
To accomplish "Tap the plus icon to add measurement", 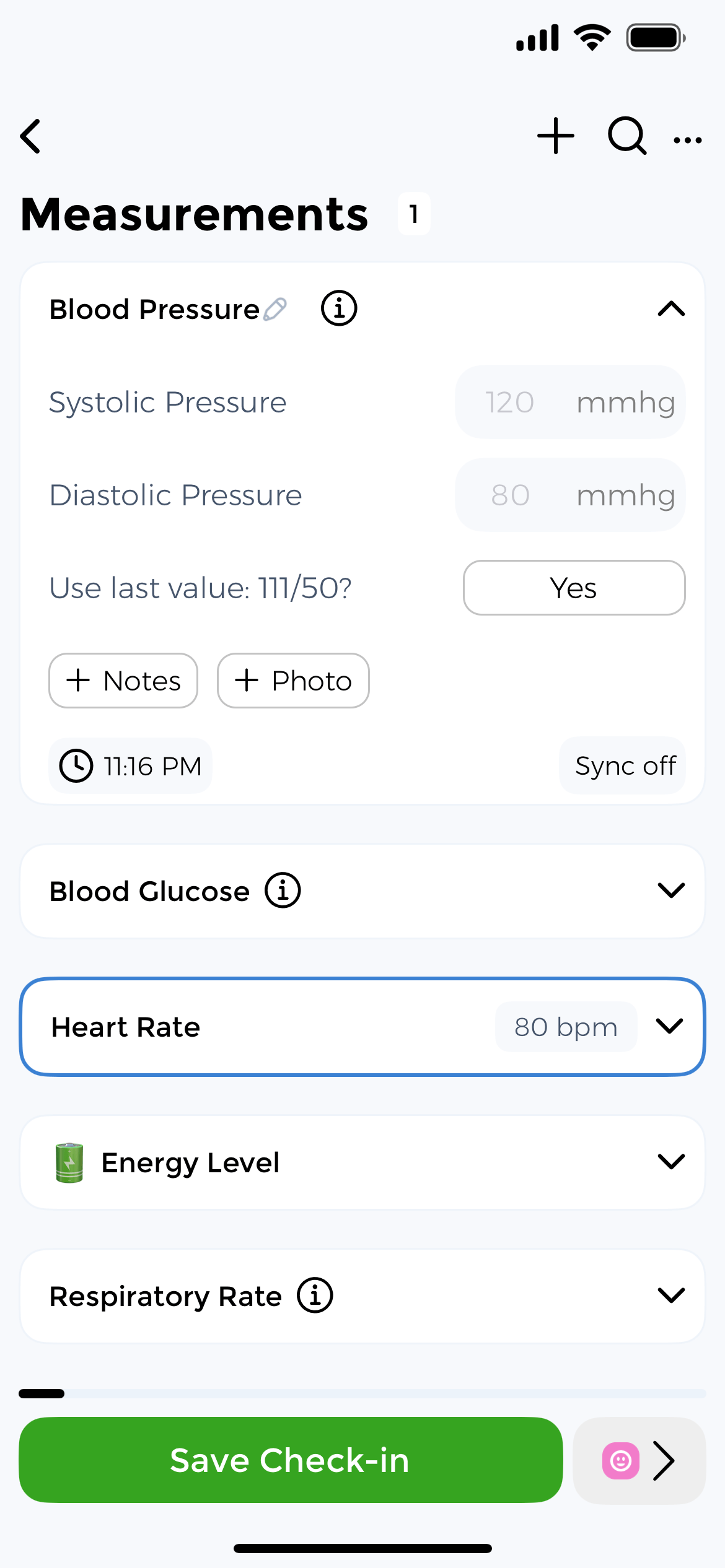I will coord(555,136).
